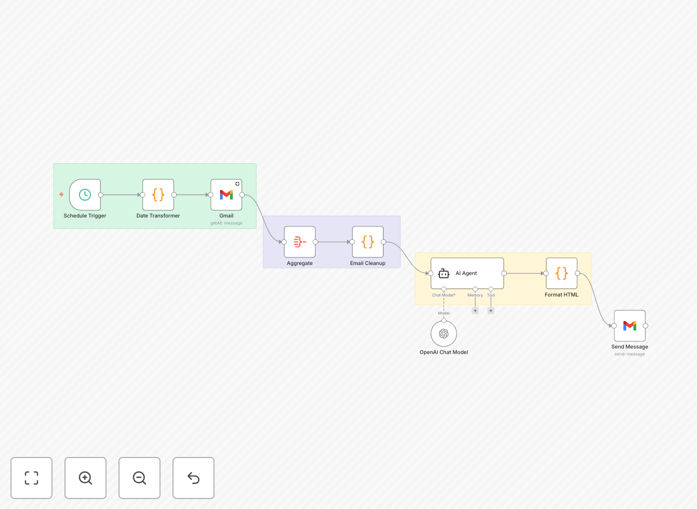Select the Format HTML code node
The image size is (697, 509).
pos(561,273)
